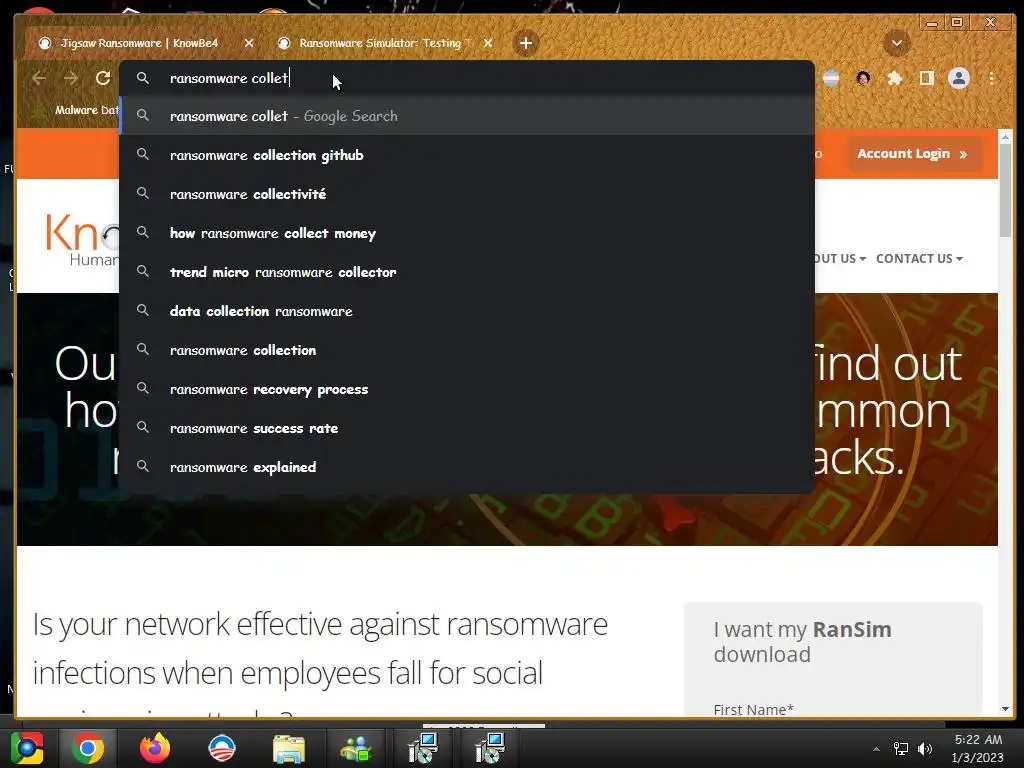Click search icon beside 'ransomware explained'
The width and height of the screenshot is (1024, 768).
pos(142,466)
